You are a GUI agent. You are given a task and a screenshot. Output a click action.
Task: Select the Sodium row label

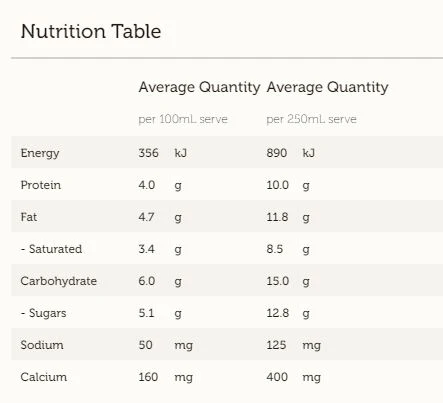(42, 345)
